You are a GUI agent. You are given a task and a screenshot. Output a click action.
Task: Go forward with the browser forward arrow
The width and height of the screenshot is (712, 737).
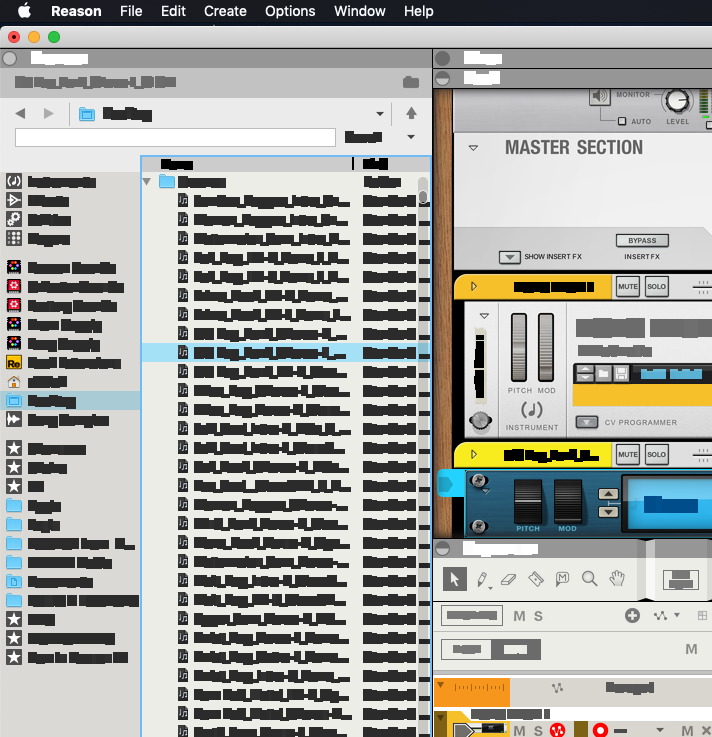[x=48, y=113]
